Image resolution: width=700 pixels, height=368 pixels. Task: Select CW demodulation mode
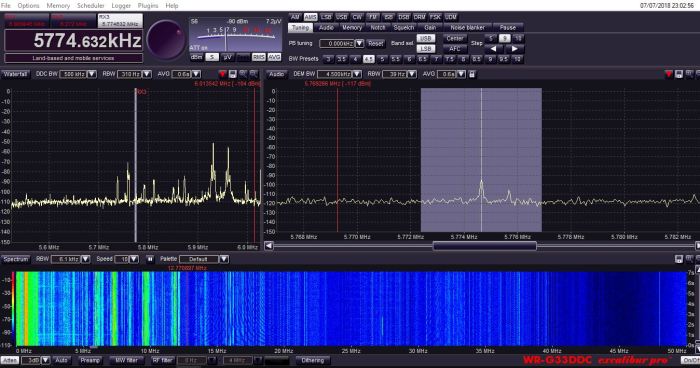358,17
